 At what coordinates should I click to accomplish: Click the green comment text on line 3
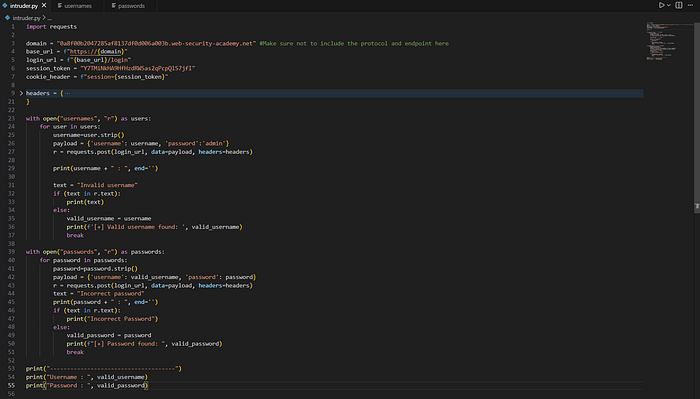click(x=354, y=43)
